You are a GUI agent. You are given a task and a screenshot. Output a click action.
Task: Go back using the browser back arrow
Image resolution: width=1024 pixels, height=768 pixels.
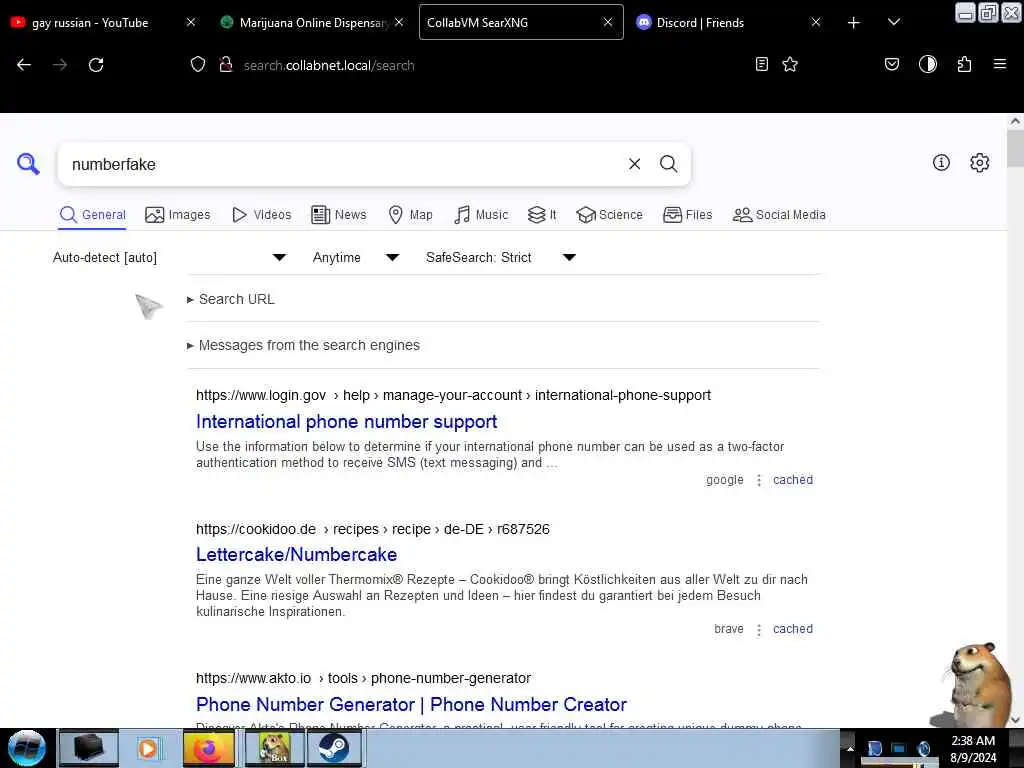tap(24, 65)
